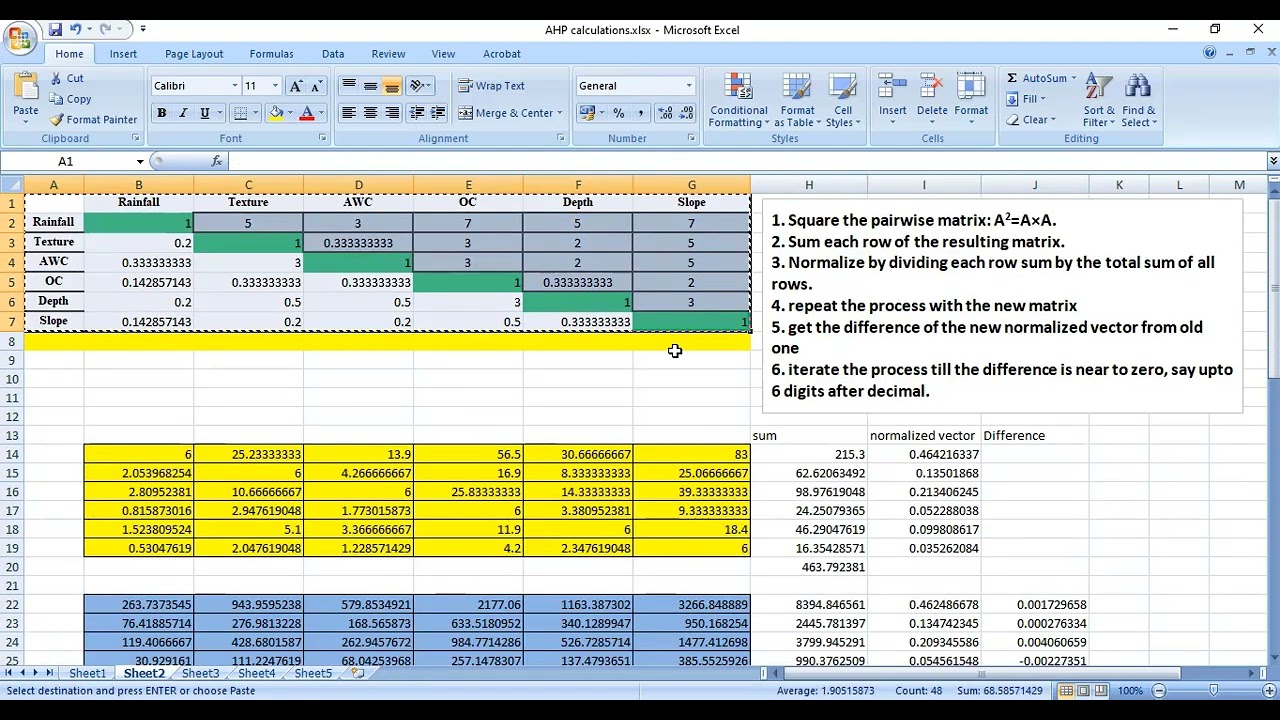Viewport: 1280px width, 720px height.
Task: Set top vertical alignment
Action: click(x=348, y=86)
